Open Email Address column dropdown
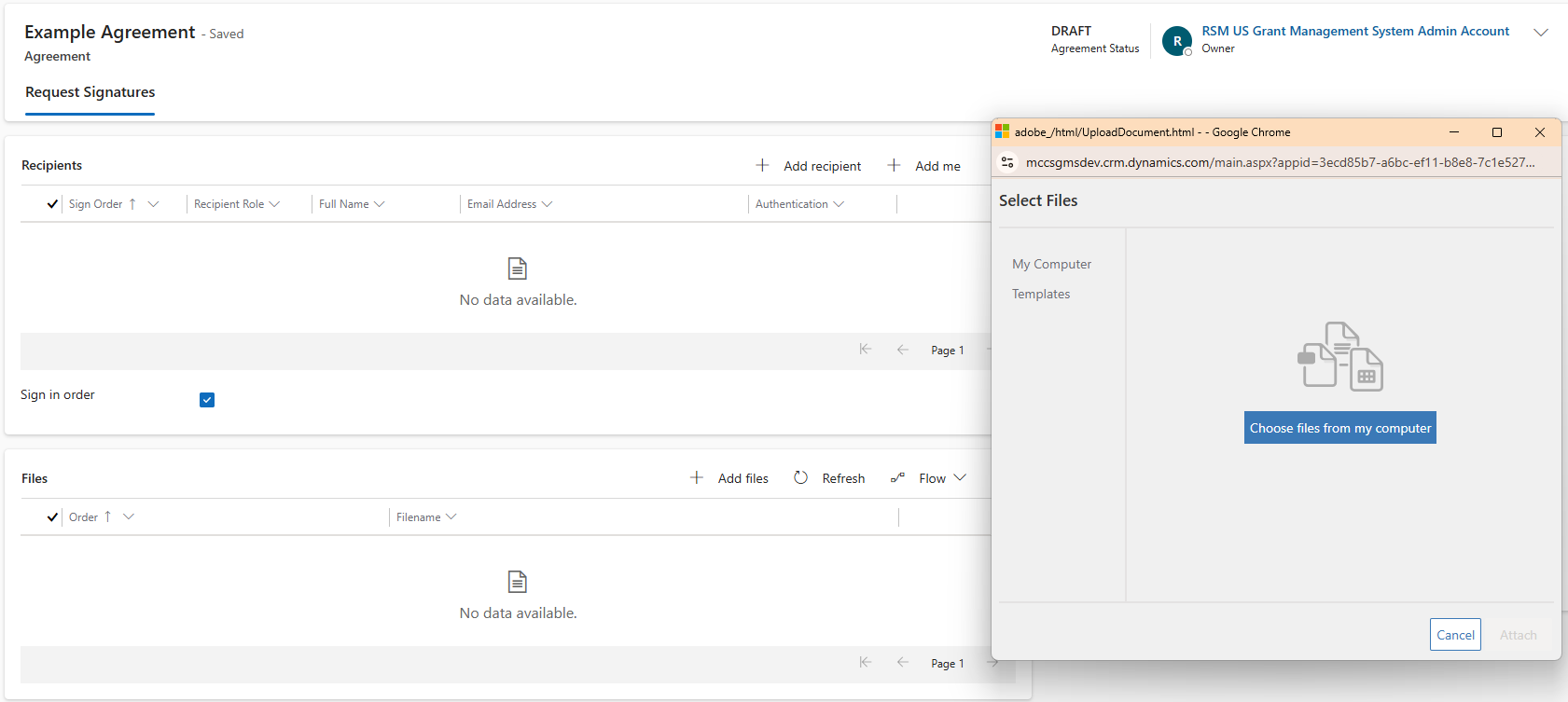The height and width of the screenshot is (702, 1568). pos(547,204)
